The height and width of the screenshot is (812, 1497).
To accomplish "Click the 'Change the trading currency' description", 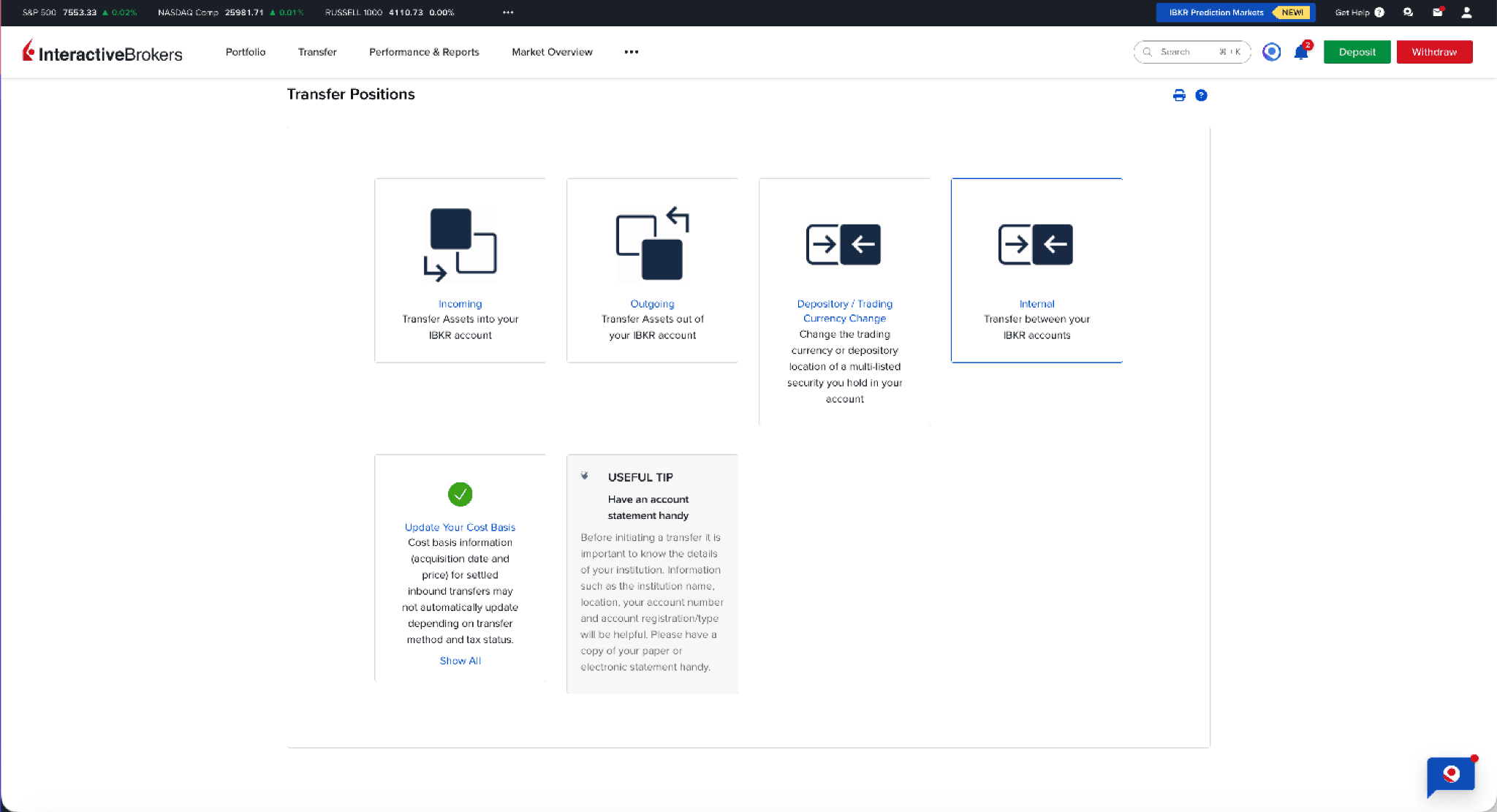I will [x=845, y=366].
